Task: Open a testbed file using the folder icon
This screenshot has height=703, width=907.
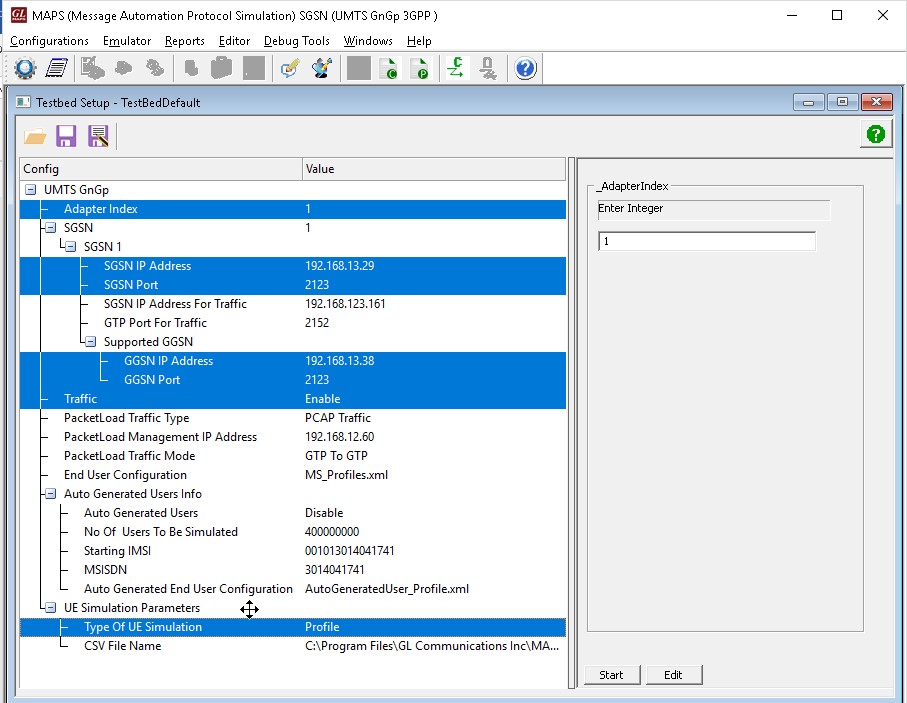Action: click(34, 136)
